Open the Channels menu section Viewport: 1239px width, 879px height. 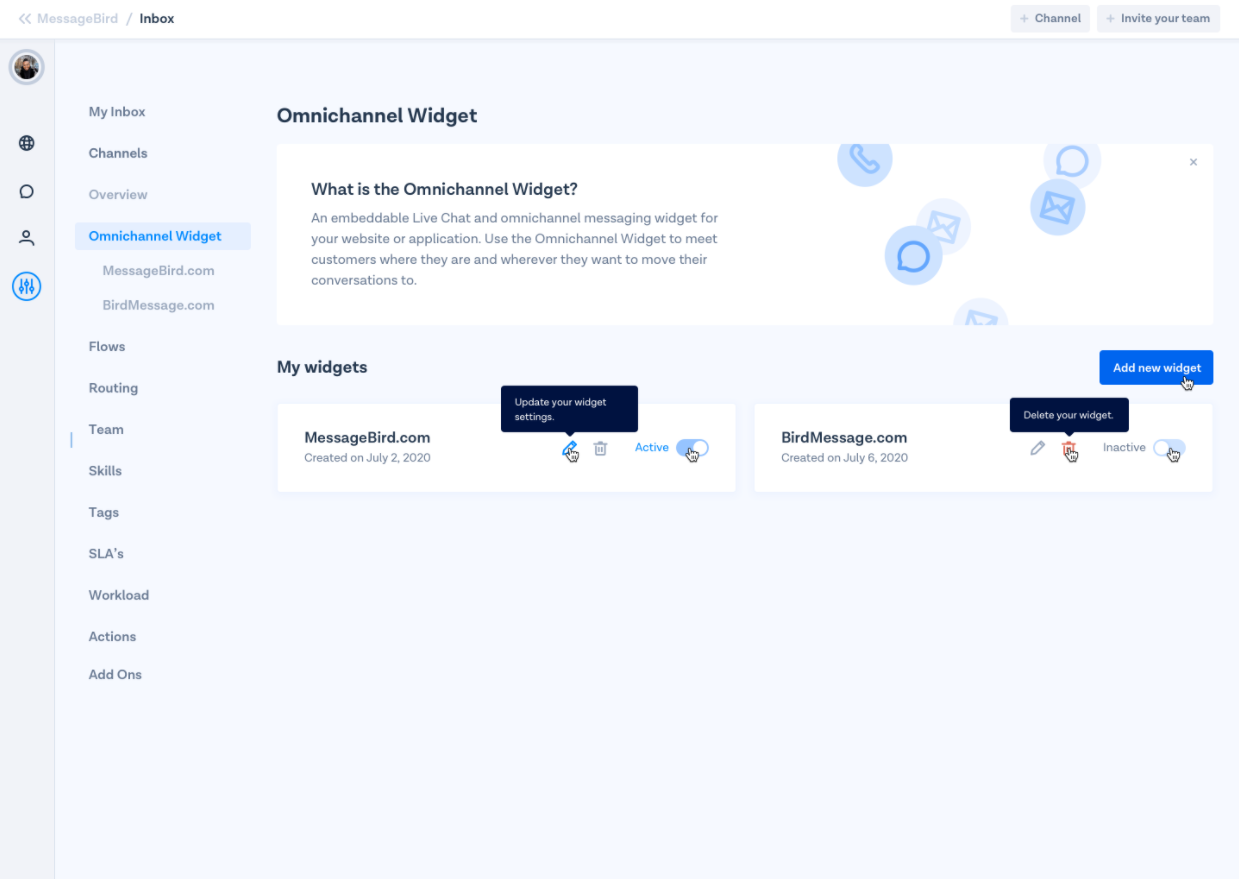(x=118, y=153)
